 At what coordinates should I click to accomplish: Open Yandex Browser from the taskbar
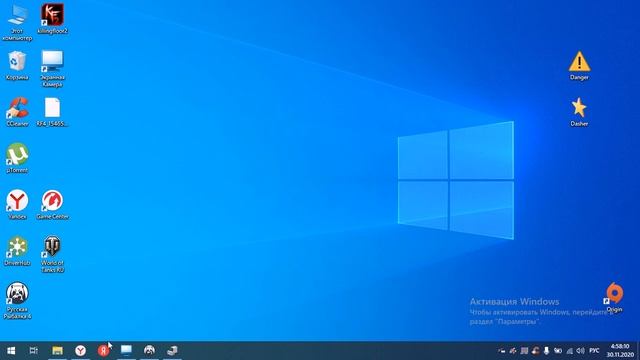point(80,351)
